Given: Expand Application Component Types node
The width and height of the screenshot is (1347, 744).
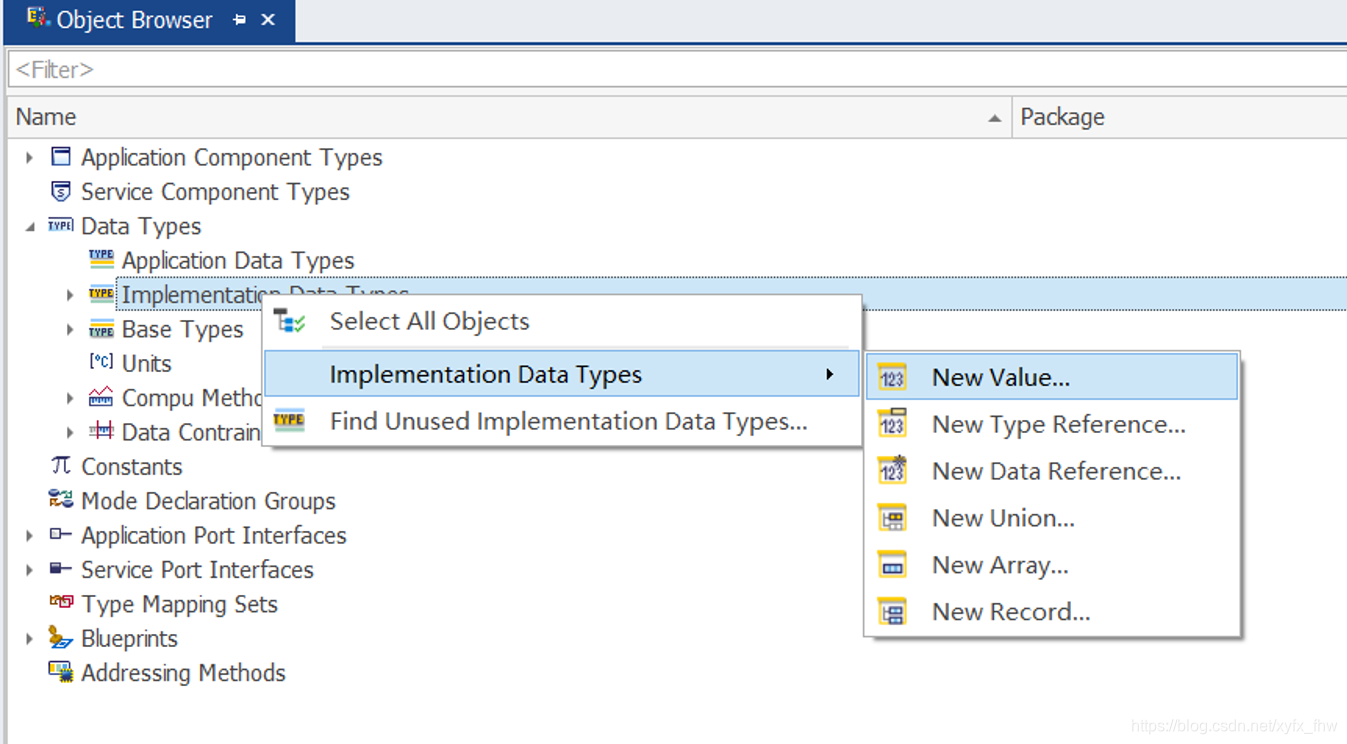Looking at the screenshot, I should click(x=30, y=158).
